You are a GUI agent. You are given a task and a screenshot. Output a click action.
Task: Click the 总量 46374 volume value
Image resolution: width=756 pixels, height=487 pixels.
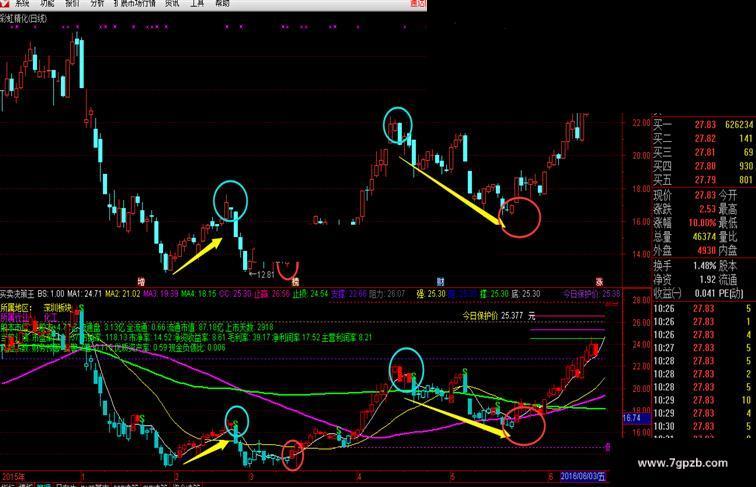pyautogui.click(x=704, y=237)
